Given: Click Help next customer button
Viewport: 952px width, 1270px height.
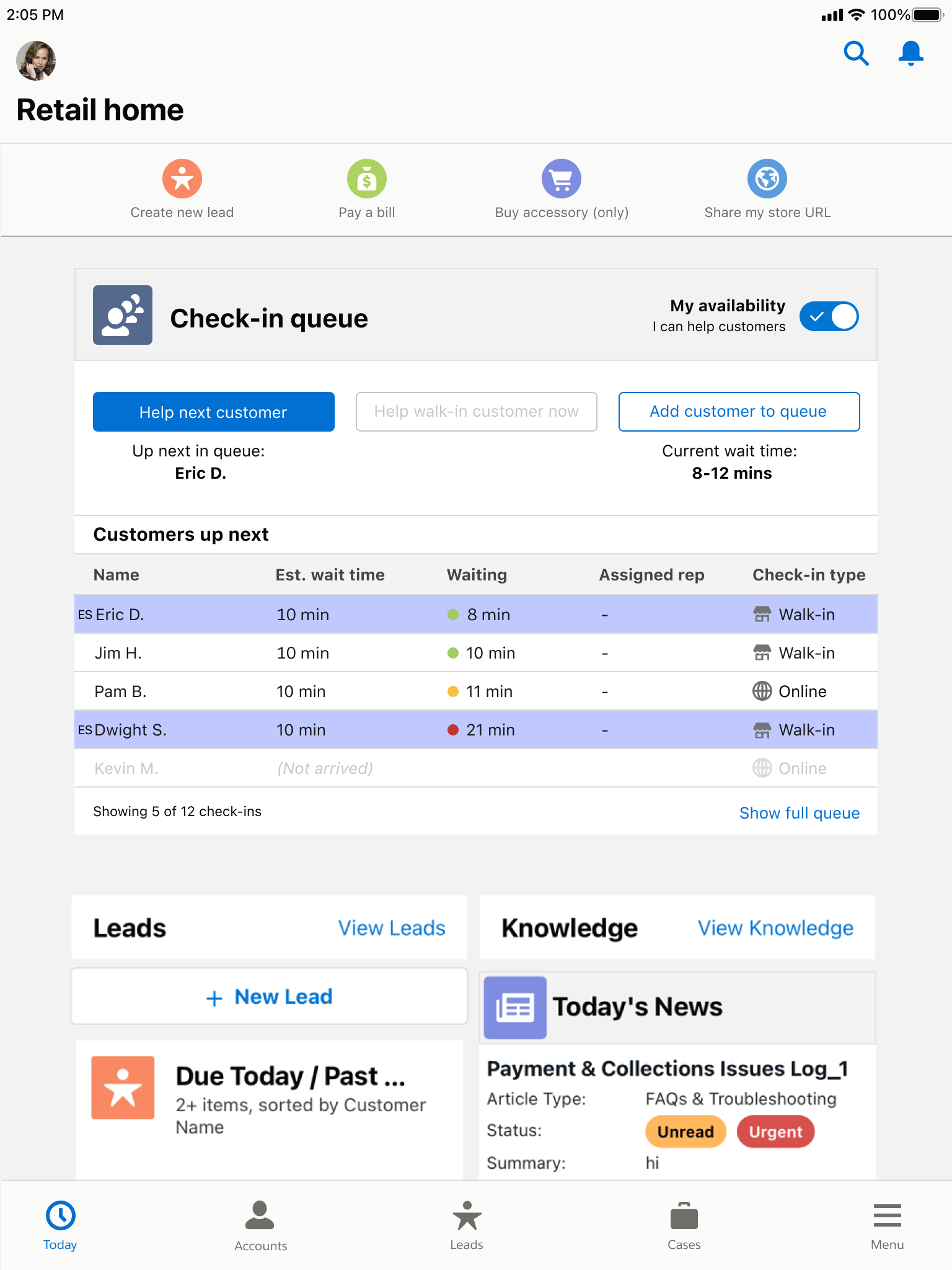Looking at the screenshot, I should (214, 412).
